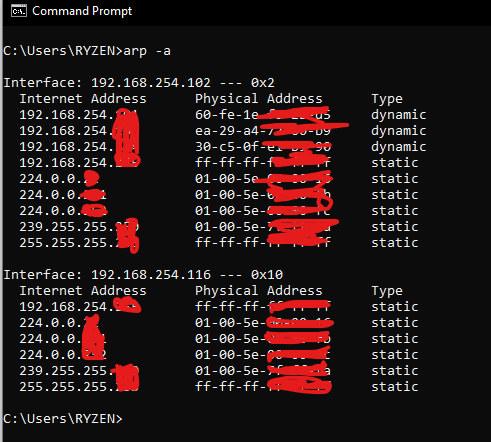The width and height of the screenshot is (491, 442).
Task: Click the second 'Type' column heading
Action: pos(387,291)
